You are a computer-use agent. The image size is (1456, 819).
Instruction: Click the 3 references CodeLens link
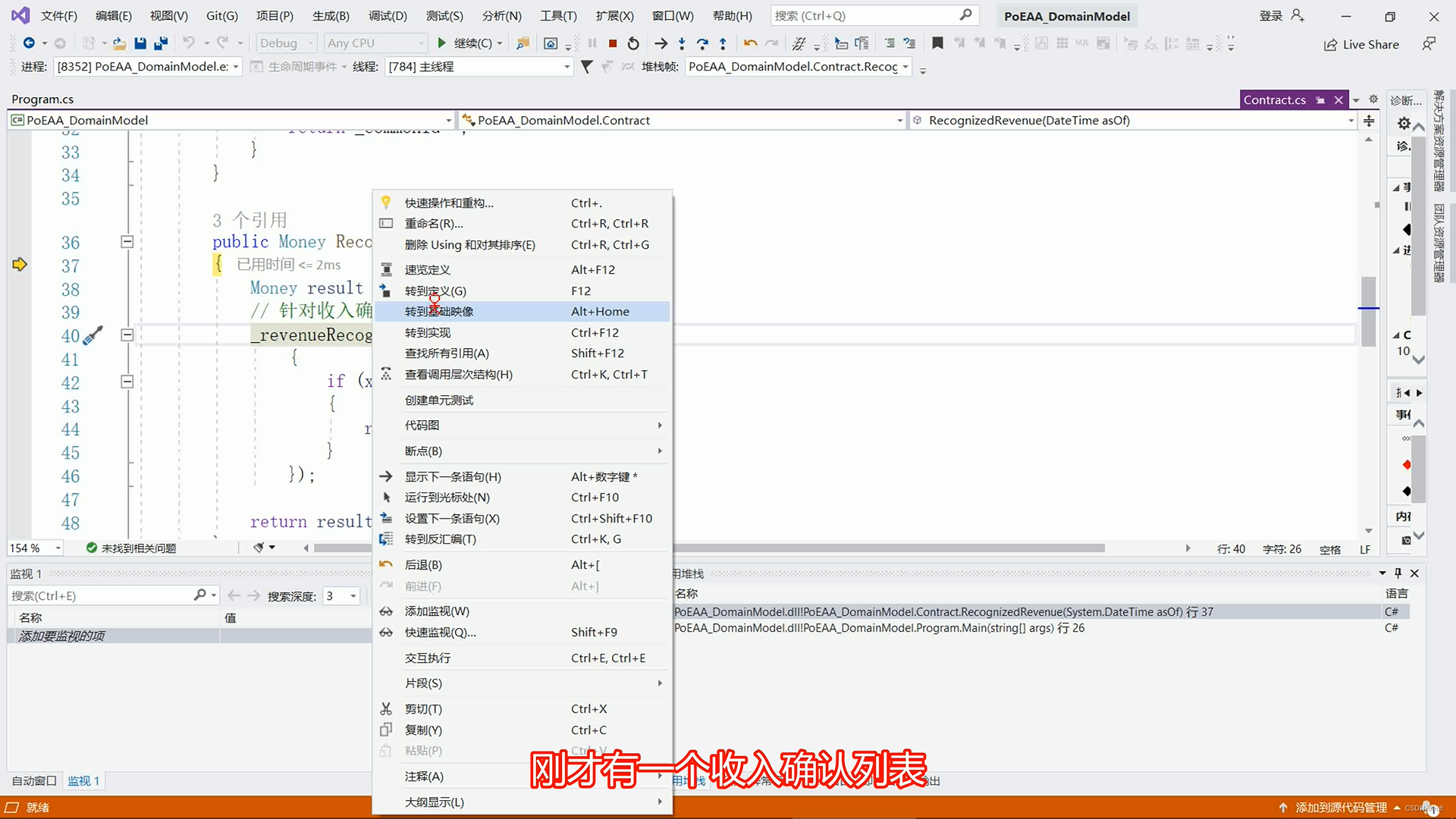(249, 220)
